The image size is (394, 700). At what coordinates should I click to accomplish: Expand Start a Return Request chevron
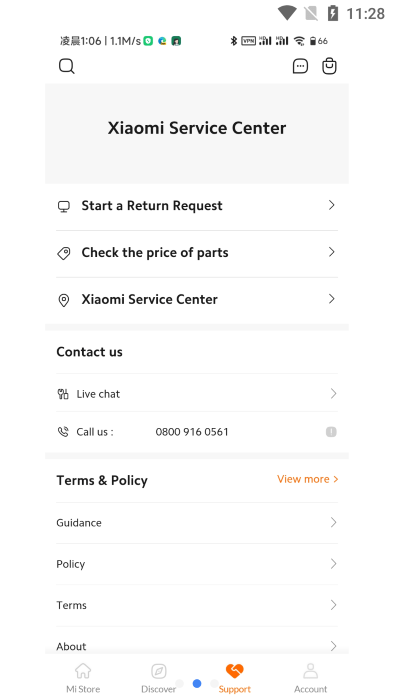332,205
